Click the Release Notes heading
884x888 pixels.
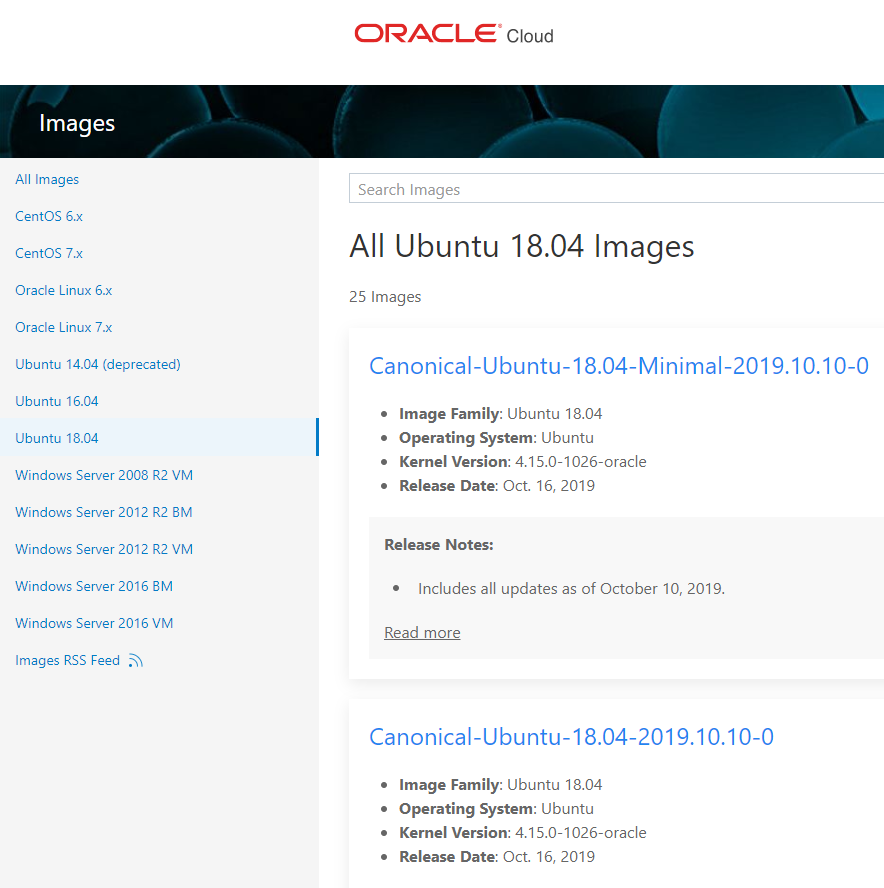(439, 545)
